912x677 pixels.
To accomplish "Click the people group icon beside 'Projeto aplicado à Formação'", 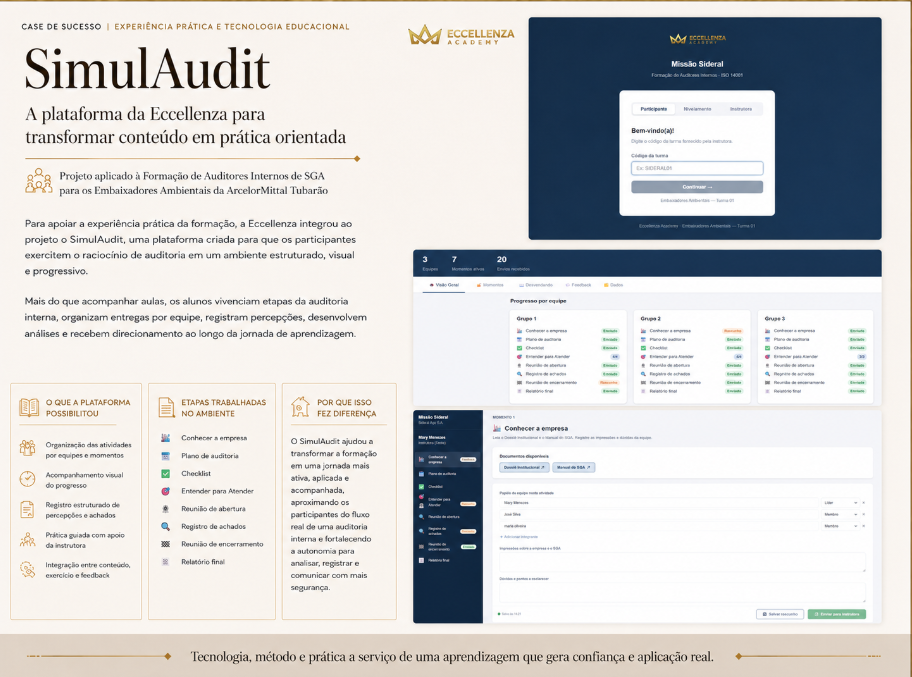I will point(38,180).
